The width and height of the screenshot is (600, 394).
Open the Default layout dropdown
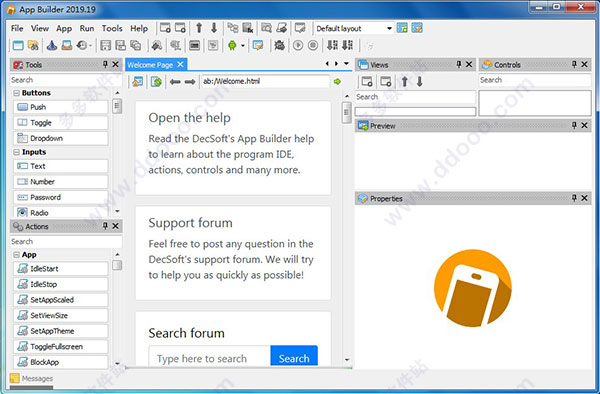tap(389, 28)
